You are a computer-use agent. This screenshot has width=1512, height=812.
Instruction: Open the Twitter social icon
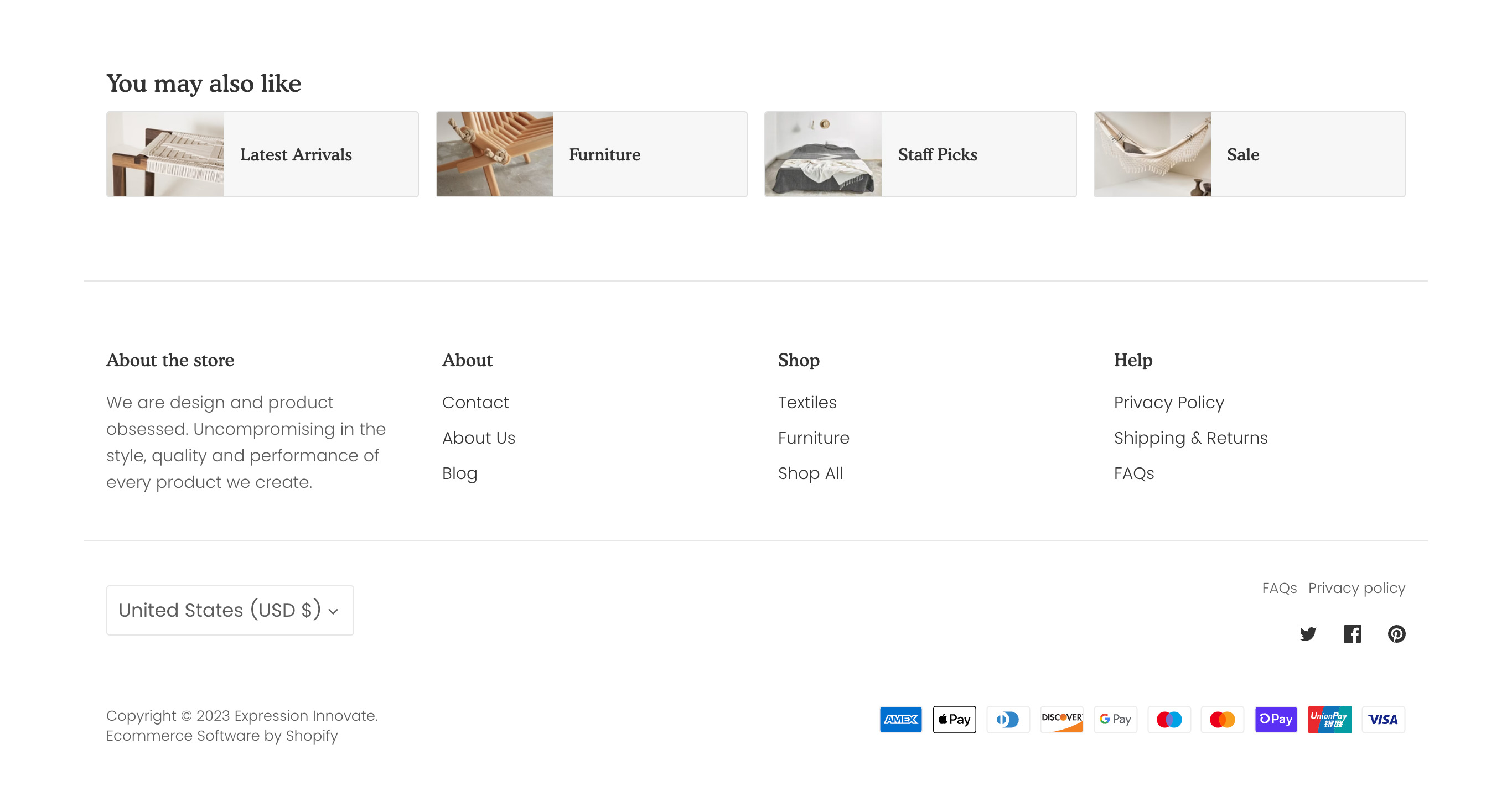[1308, 634]
